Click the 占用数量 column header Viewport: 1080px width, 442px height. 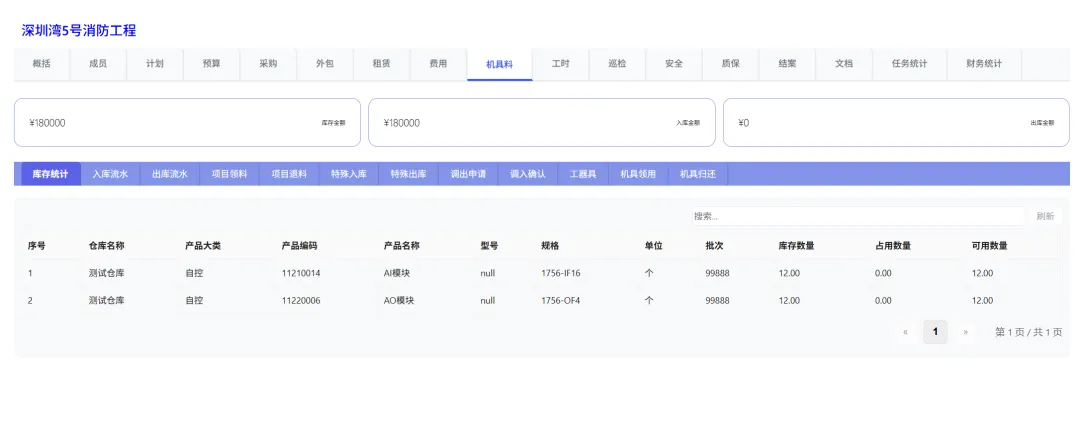893,246
